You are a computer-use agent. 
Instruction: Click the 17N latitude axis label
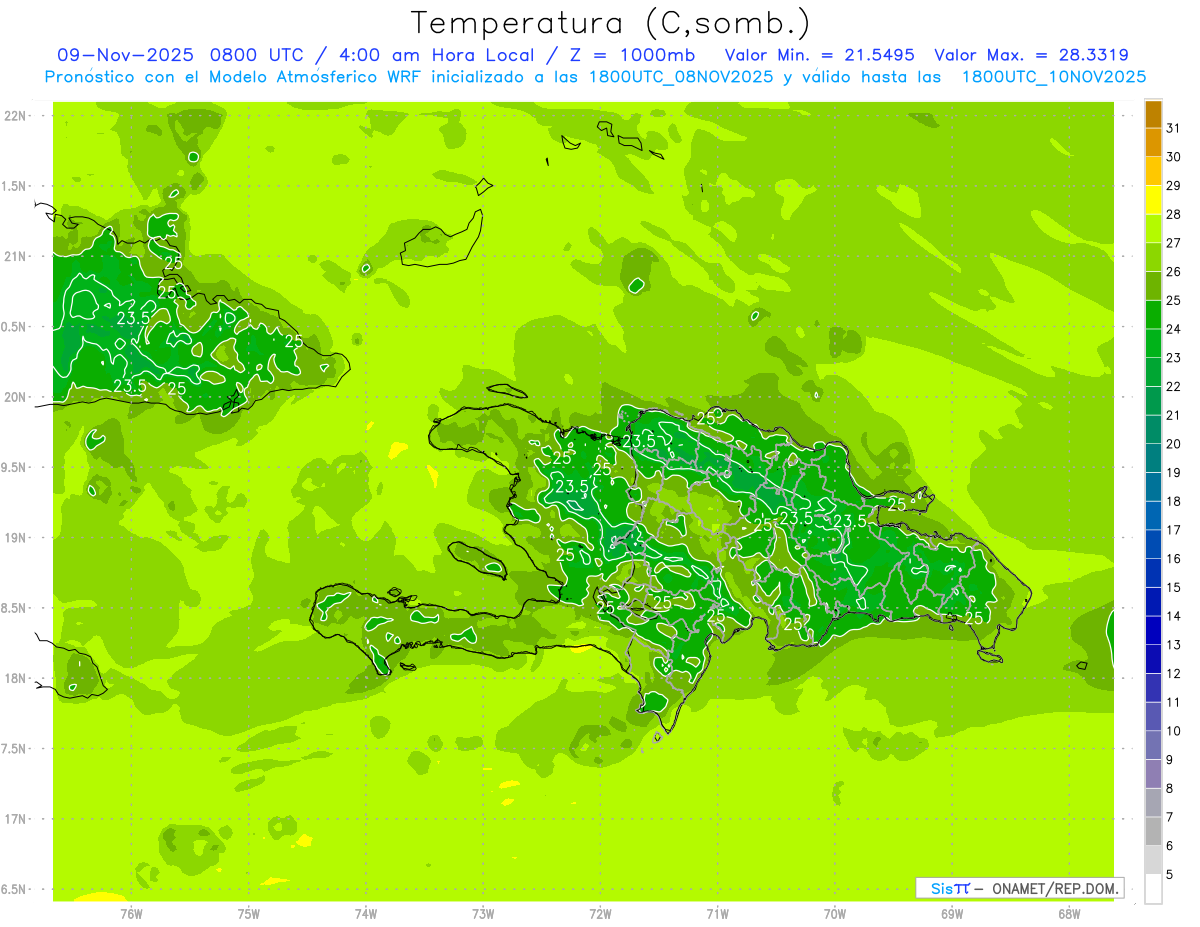click(15, 819)
